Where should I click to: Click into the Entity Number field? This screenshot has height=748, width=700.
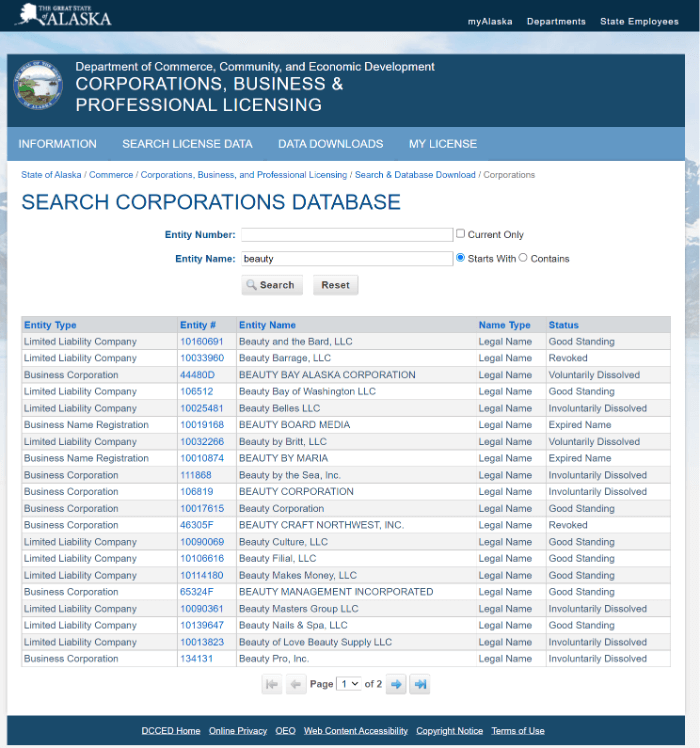pyautogui.click(x=347, y=235)
